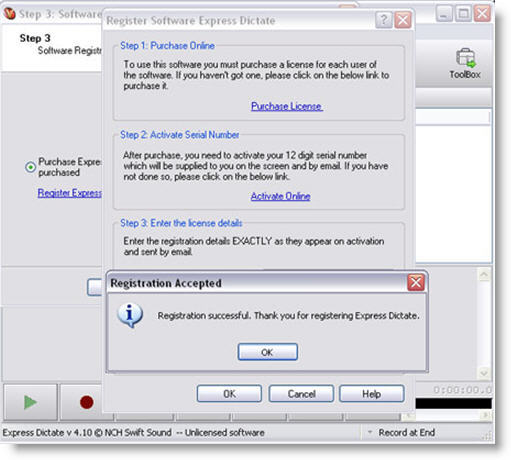Click the black audio level bar
This screenshot has width=511, height=460.
(x=454, y=403)
